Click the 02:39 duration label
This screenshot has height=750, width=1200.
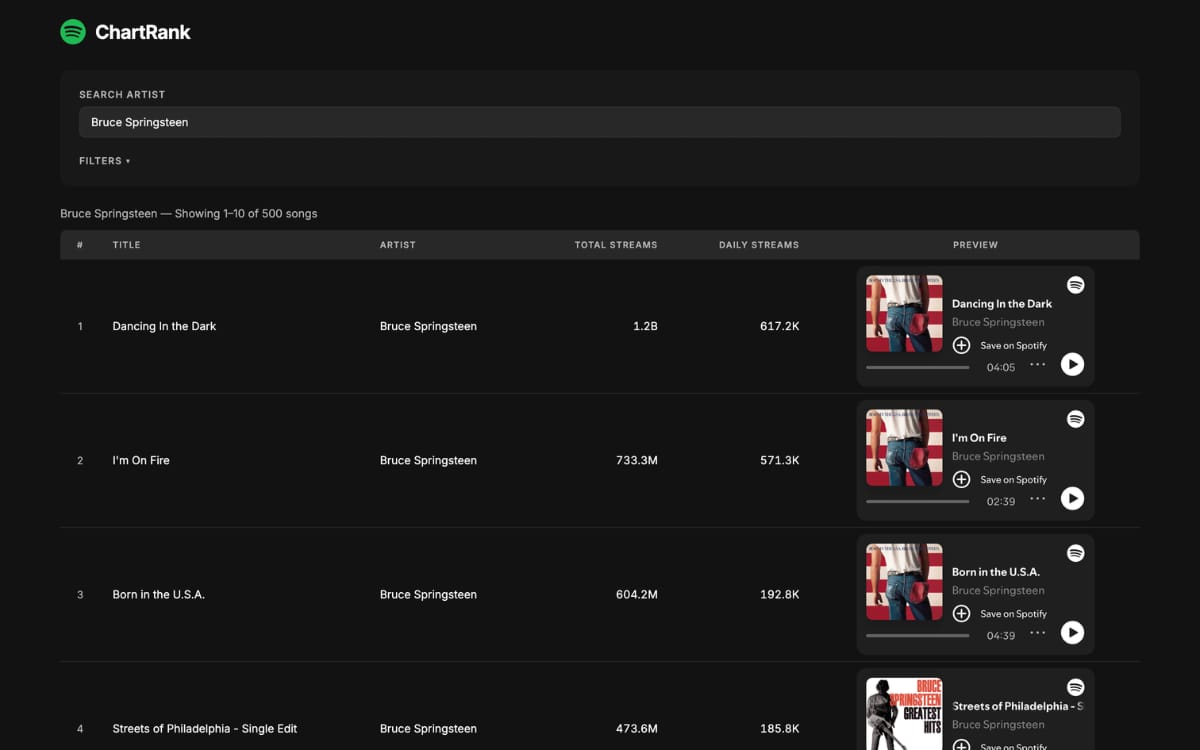[1001, 501]
